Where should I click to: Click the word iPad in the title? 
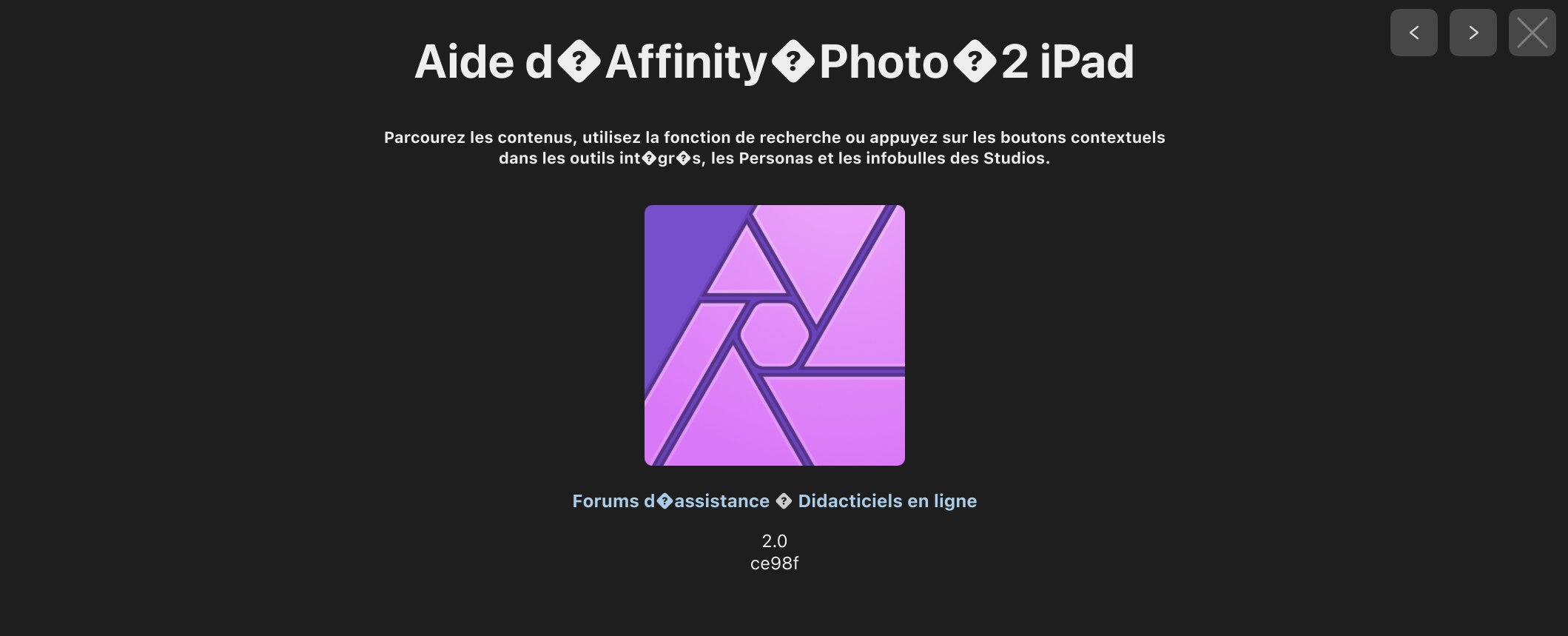[1087, 61]
